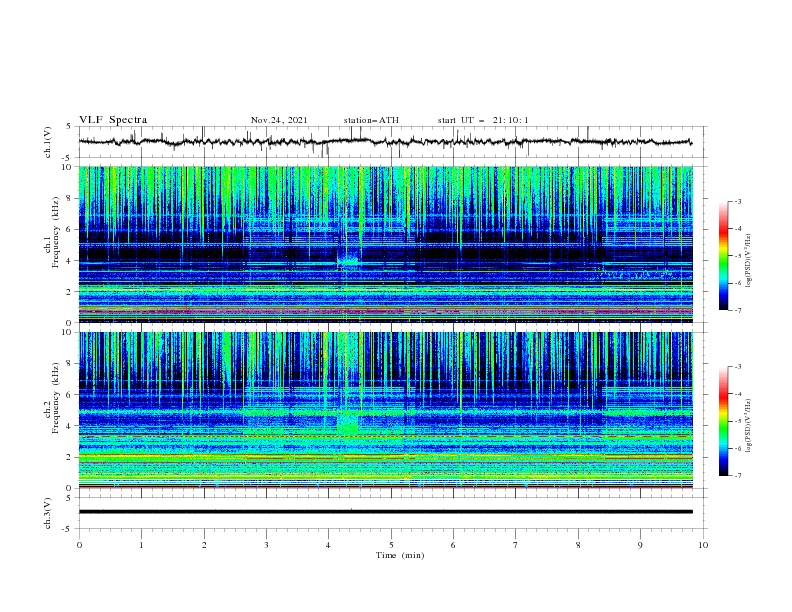Click the "Time (min)" axis label
Viewport: 792px width, 612px height.
400,555
